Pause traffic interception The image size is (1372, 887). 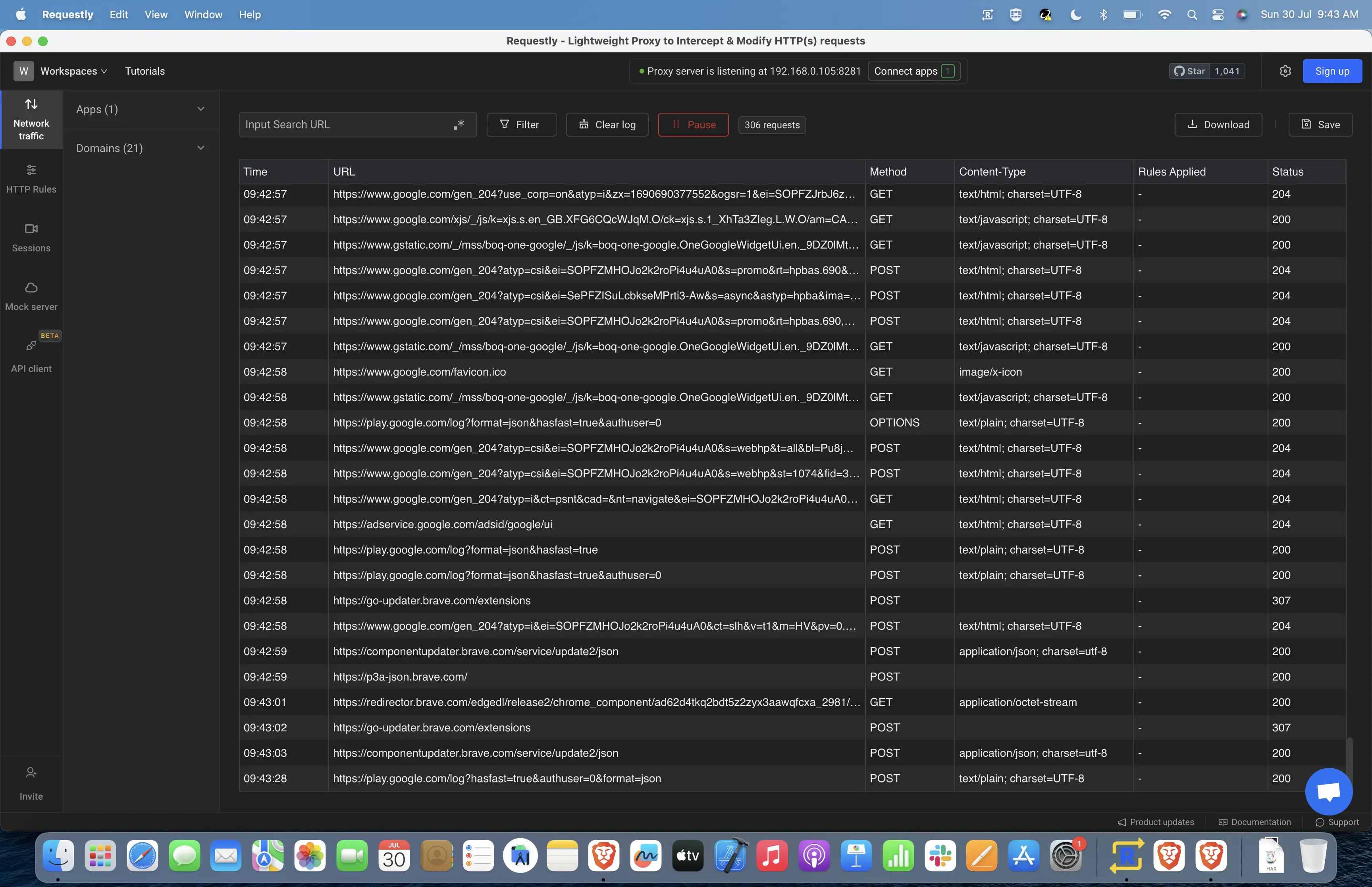pos(693,124)
